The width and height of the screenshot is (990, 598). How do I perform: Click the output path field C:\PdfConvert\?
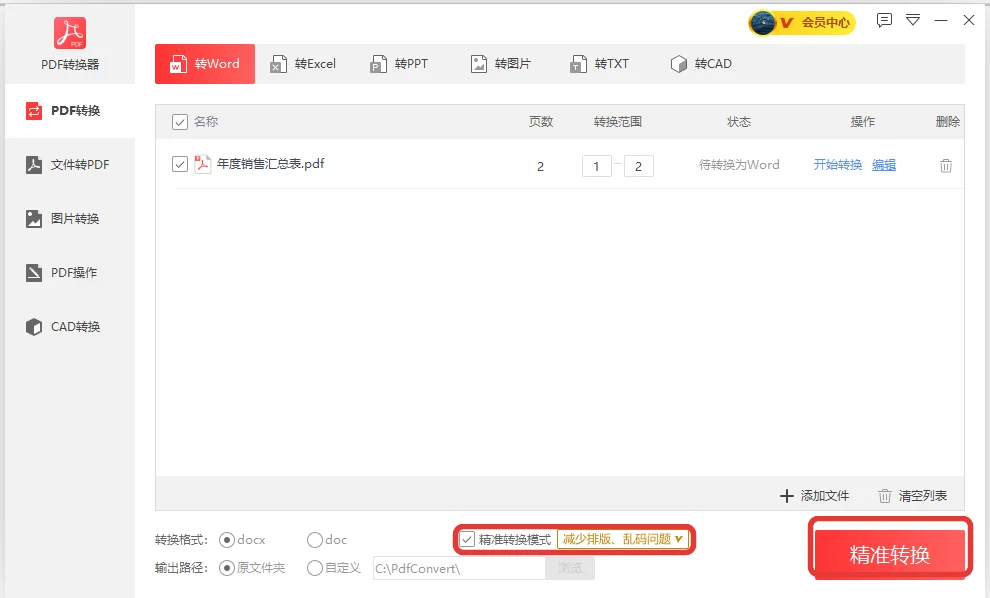[459, 568]
